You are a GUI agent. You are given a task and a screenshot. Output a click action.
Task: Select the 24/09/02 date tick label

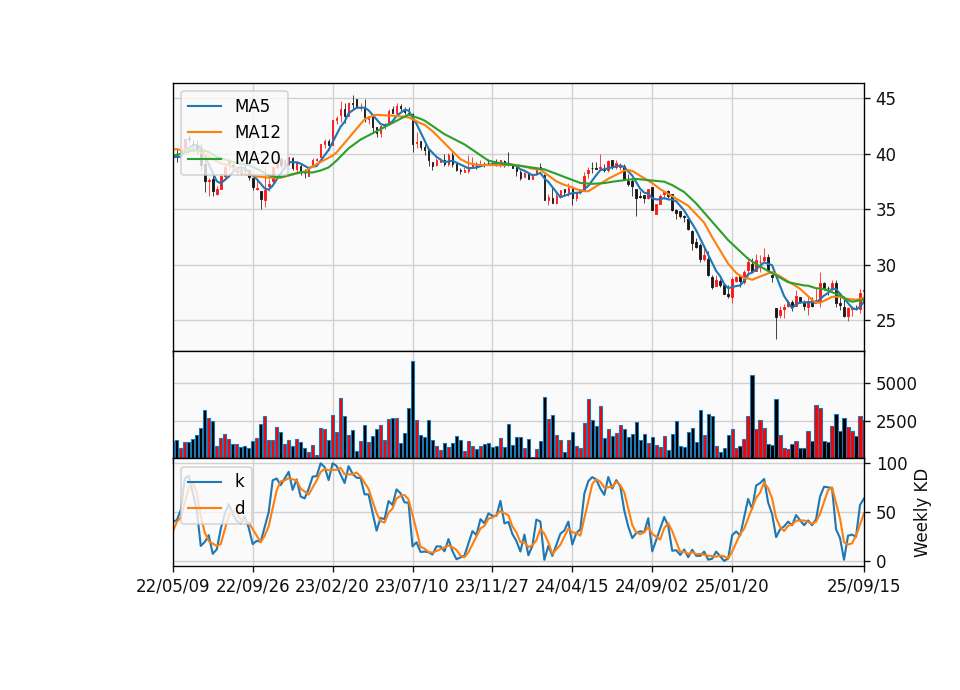click(651, 586)
